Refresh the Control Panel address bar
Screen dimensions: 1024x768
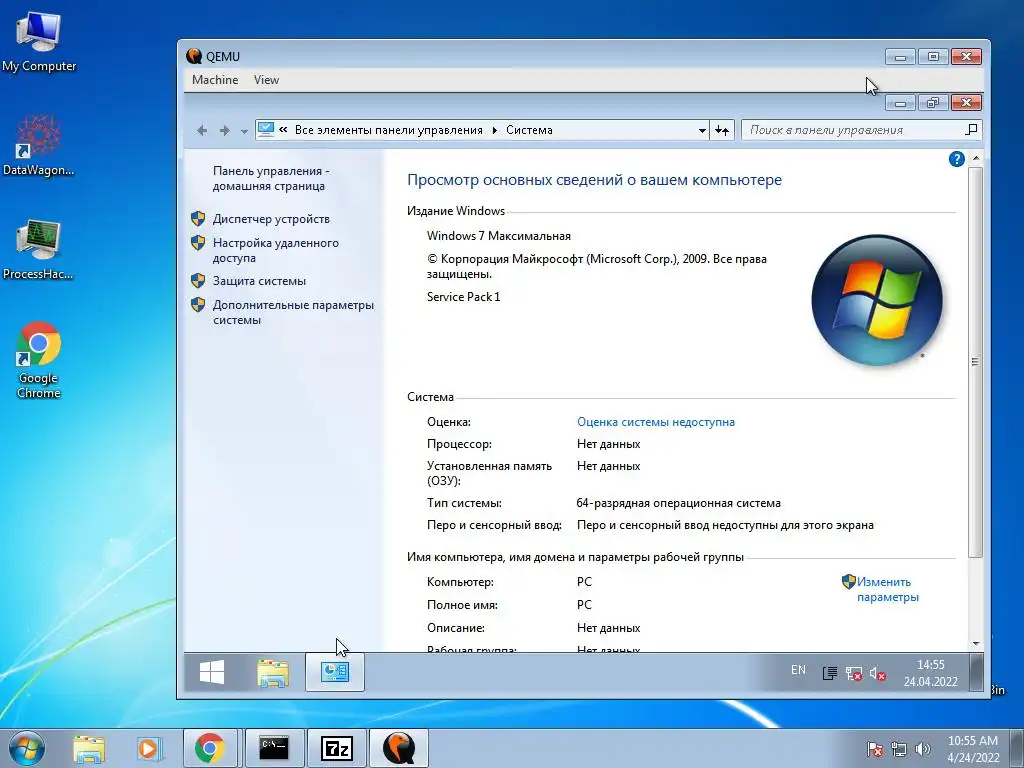722,130
